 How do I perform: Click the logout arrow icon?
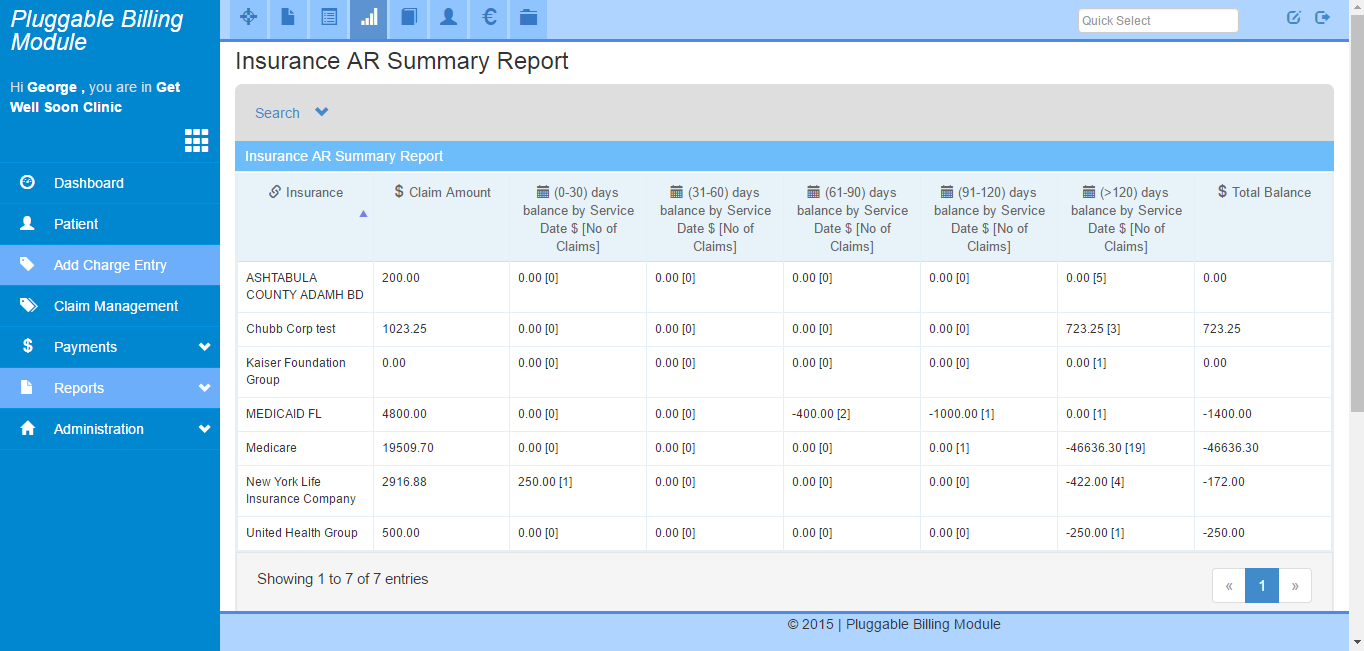click(x=1322, y=17)
